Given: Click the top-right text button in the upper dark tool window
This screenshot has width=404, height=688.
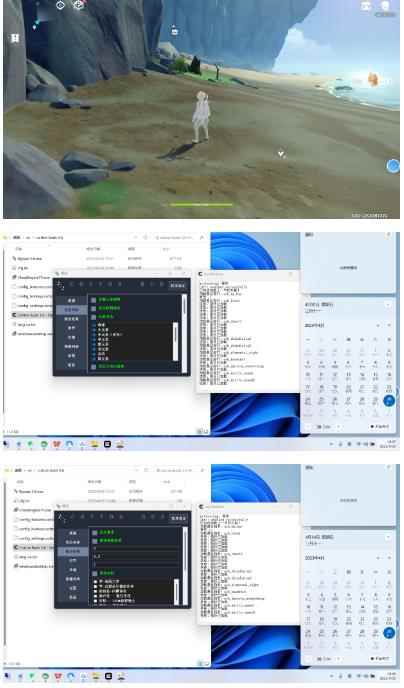Looking at the screenshot, I should tap(178, 286).
